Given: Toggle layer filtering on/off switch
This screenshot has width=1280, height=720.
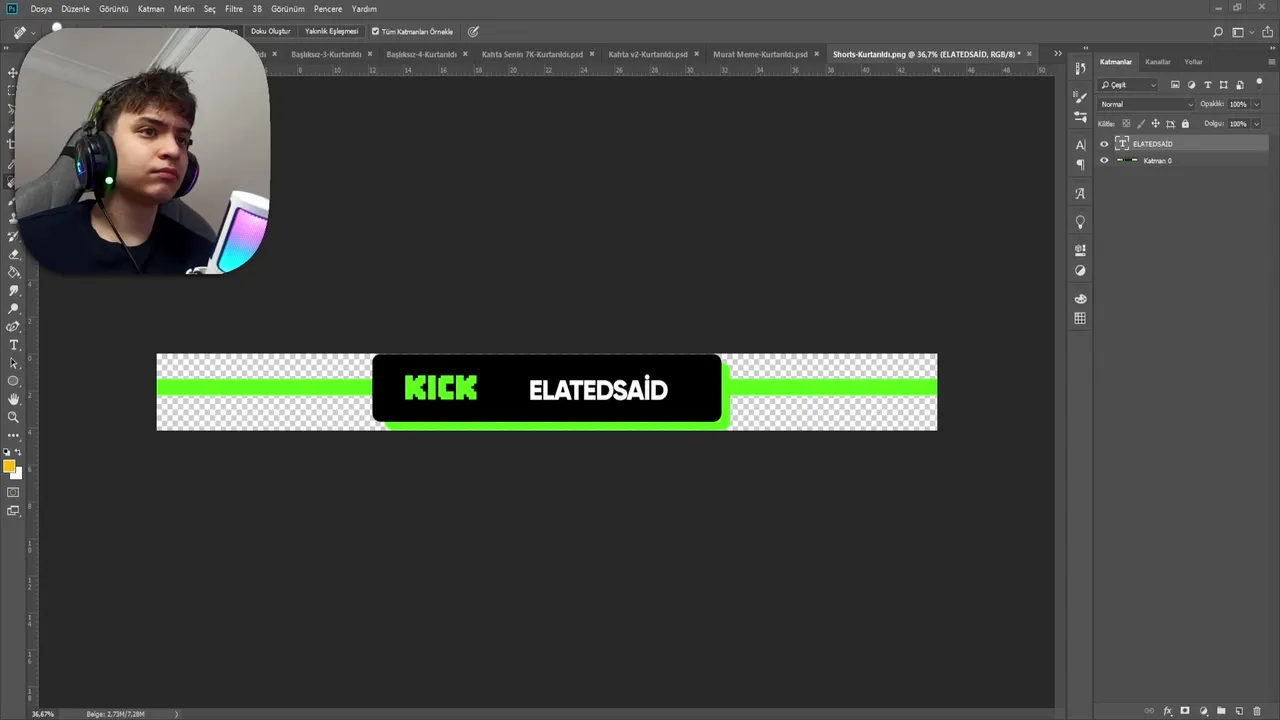Looking at the screenshot, I should point(1259,84).
